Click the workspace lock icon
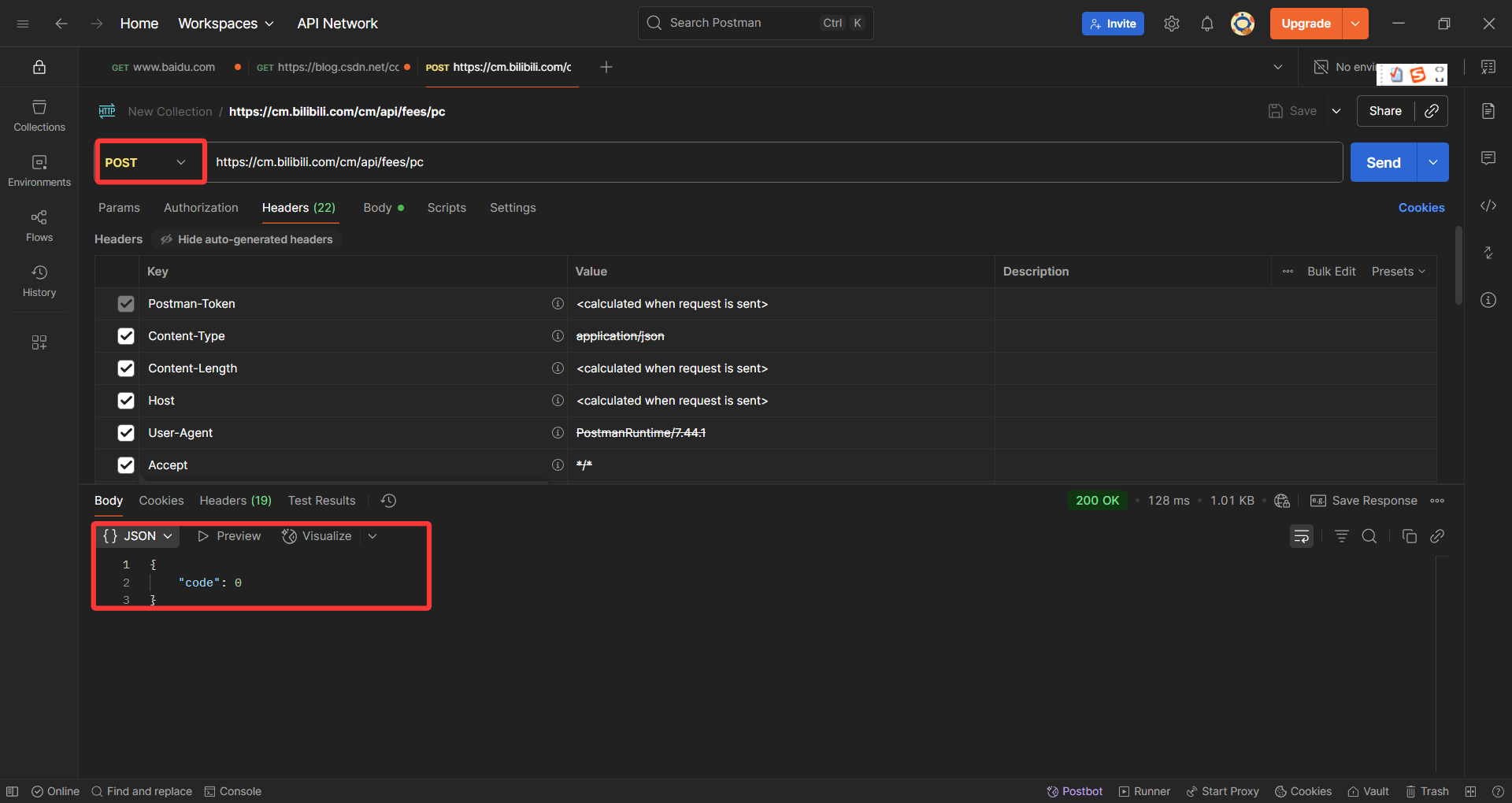1512x803 pixels. point(39,68)
